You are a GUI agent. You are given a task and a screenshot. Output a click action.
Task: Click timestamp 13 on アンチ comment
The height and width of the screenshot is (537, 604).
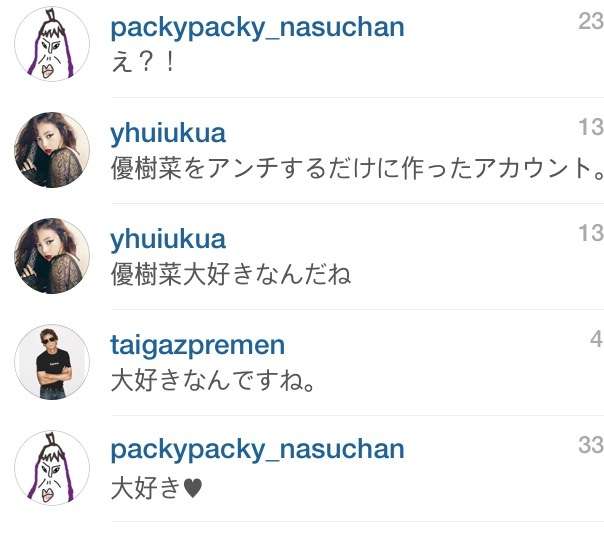[591, 127]
